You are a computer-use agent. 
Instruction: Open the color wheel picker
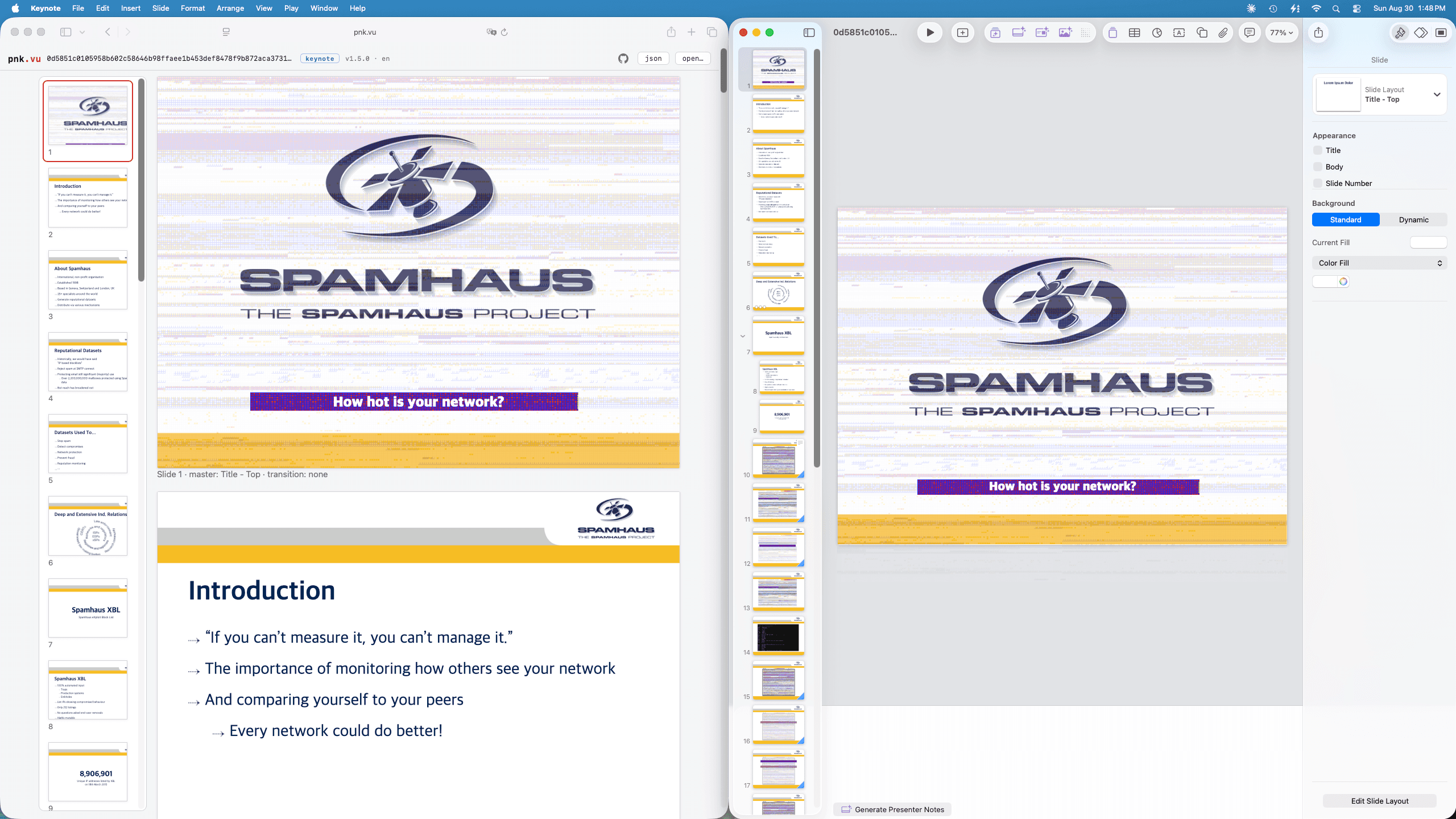click(x=1343, y=282)
